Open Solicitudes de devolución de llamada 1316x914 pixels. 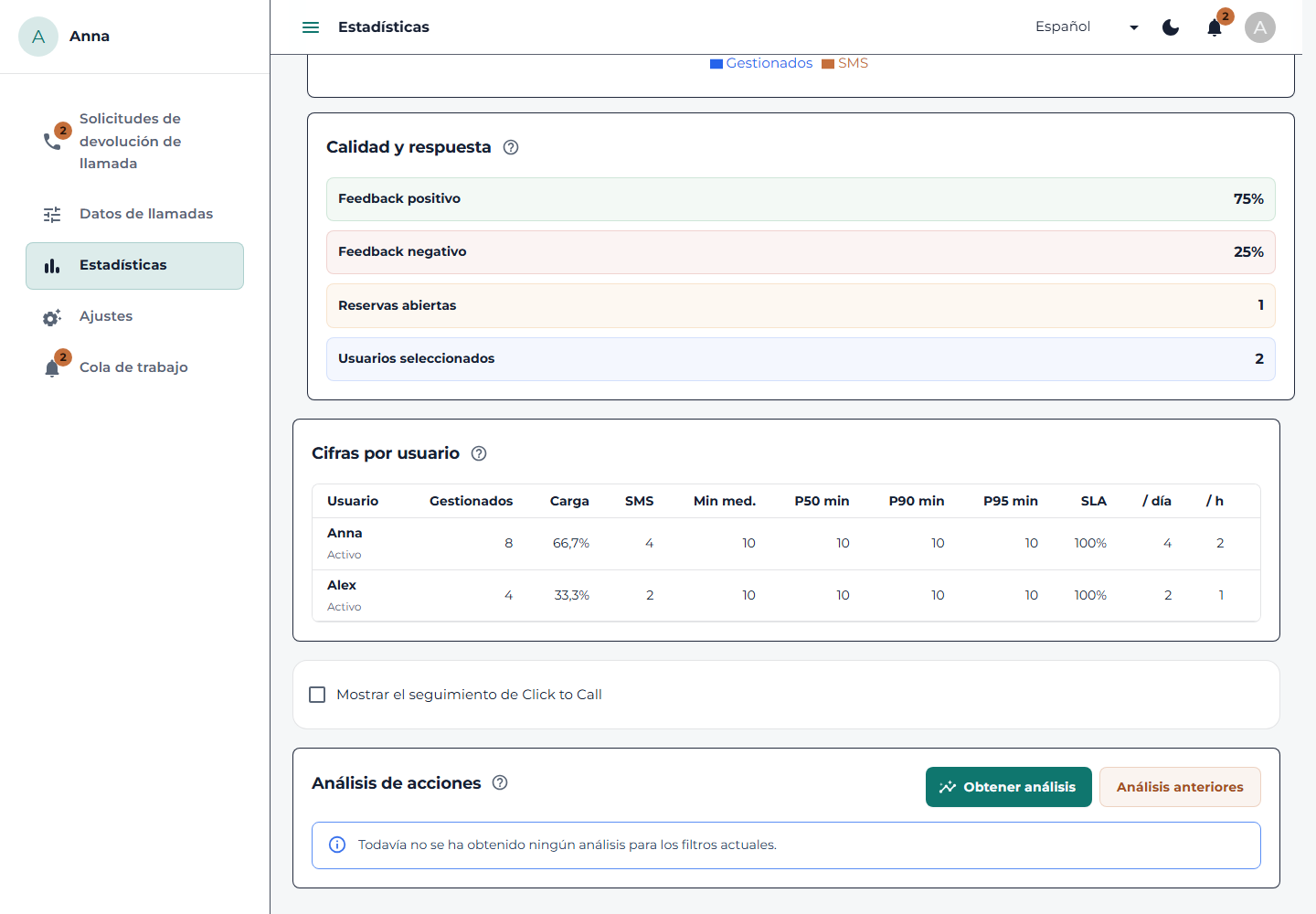click(x=134, y=141)
